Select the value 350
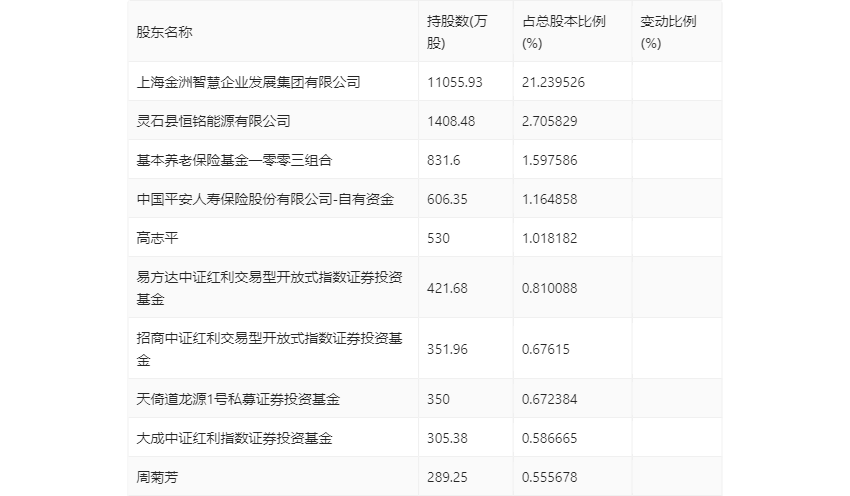The width and height of the screenshot is (850, 496). [439, 399]
